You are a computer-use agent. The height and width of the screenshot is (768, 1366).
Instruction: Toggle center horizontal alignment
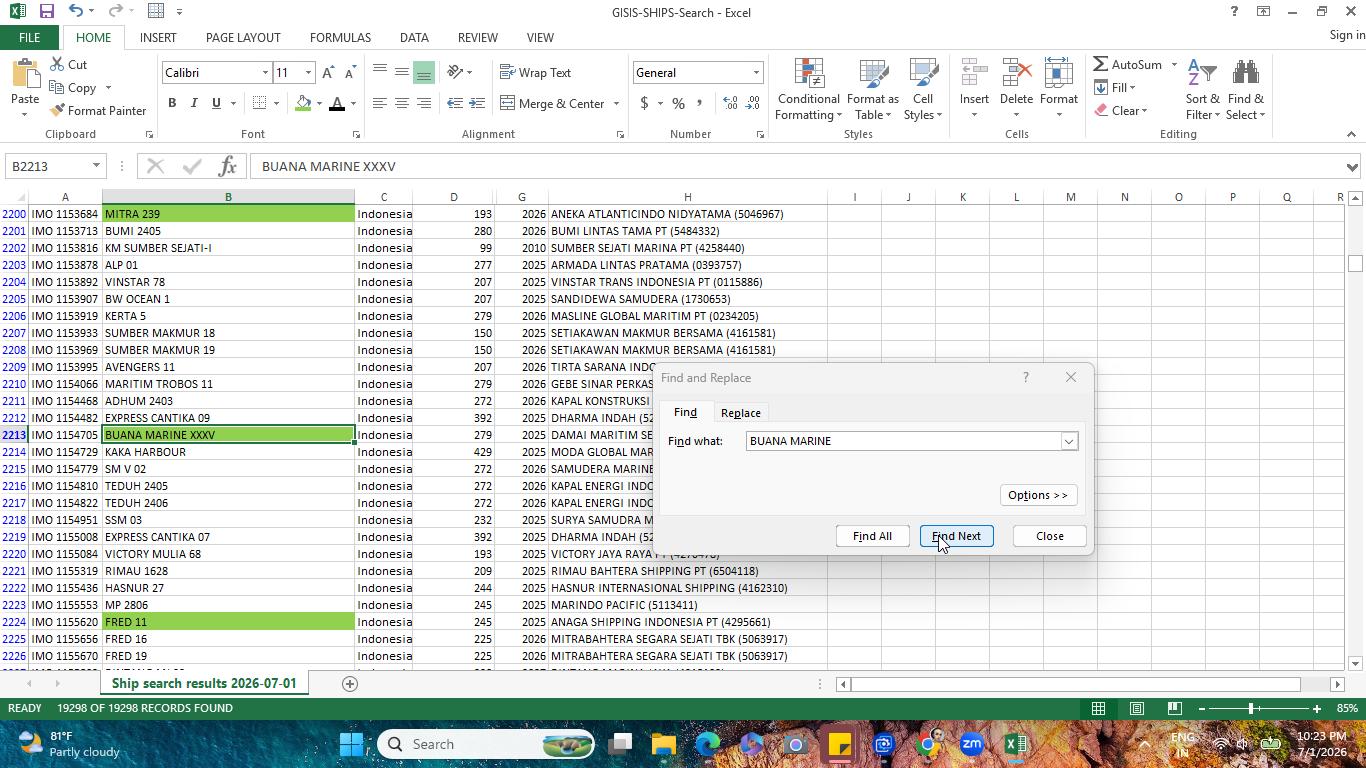tap(401, 104)
